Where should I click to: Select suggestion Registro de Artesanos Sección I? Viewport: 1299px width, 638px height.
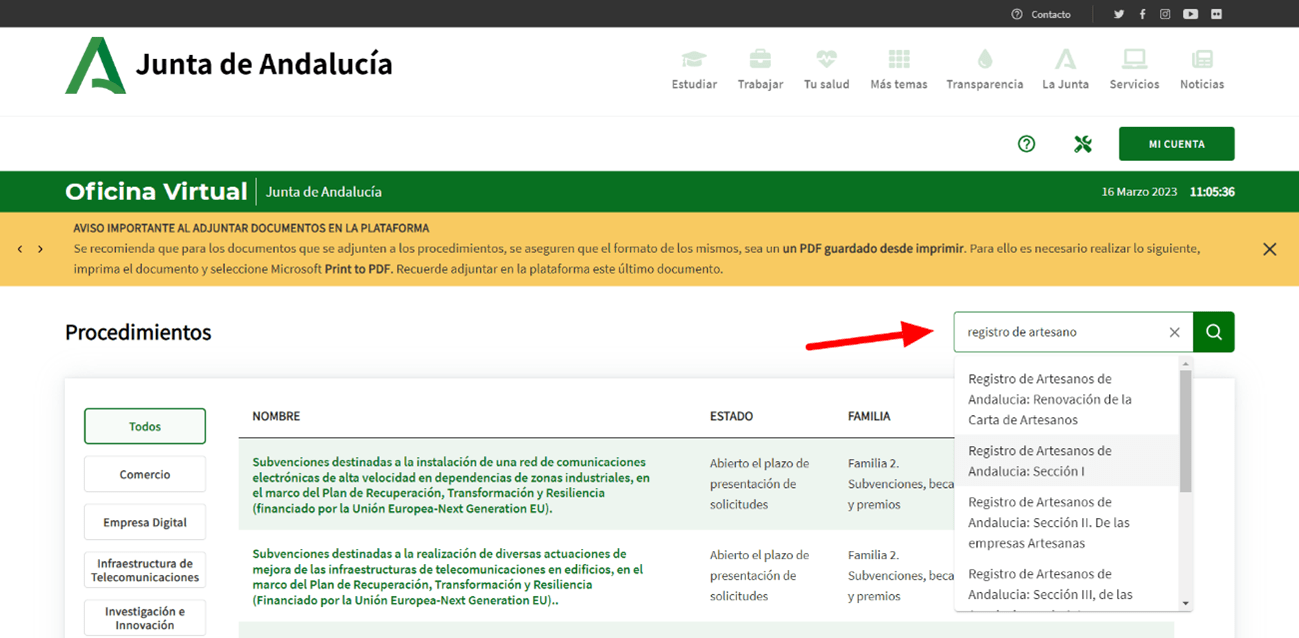pos(1067,460)
